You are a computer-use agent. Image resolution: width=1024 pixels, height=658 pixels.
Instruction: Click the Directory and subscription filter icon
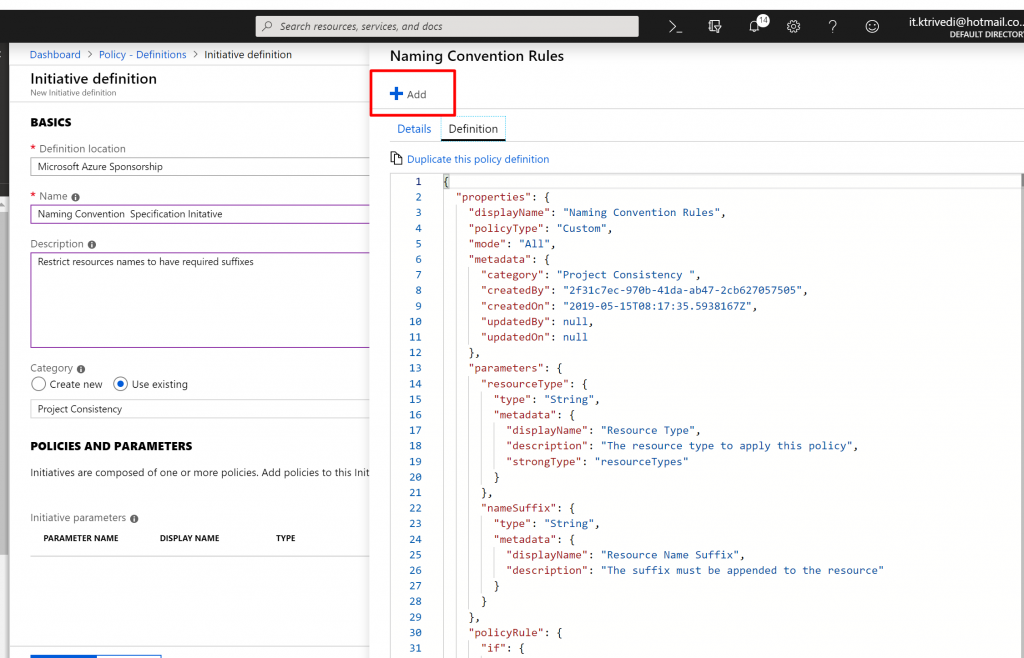(x=715, y=27)
